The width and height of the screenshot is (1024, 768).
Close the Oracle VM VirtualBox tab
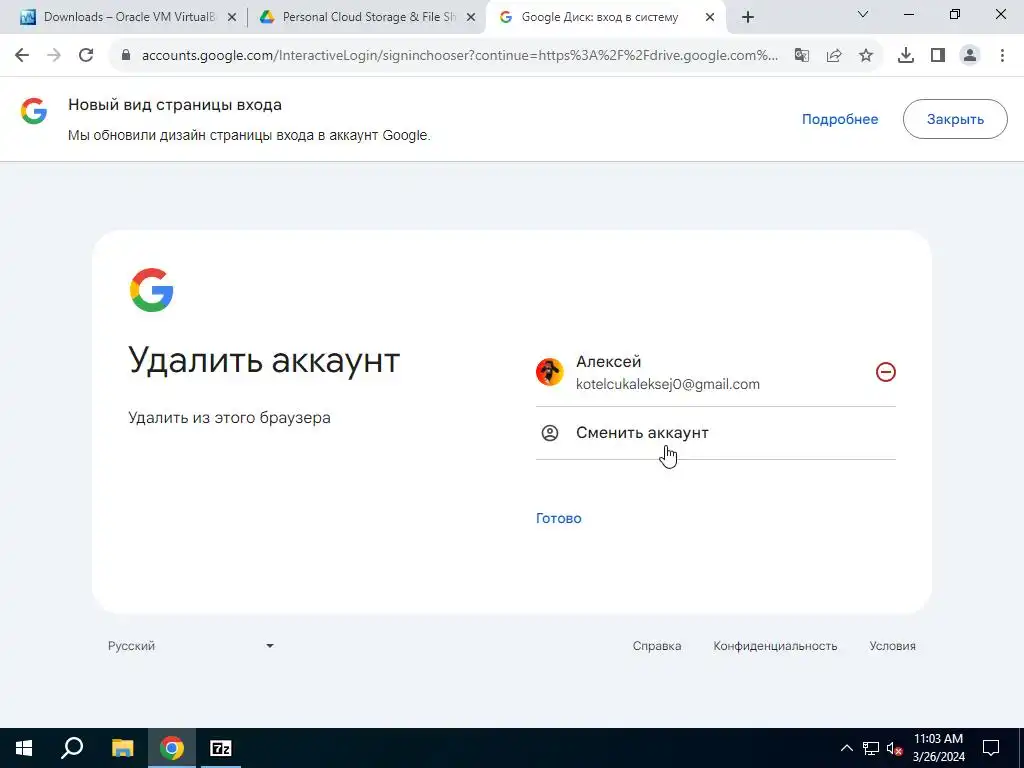point(231,18)
